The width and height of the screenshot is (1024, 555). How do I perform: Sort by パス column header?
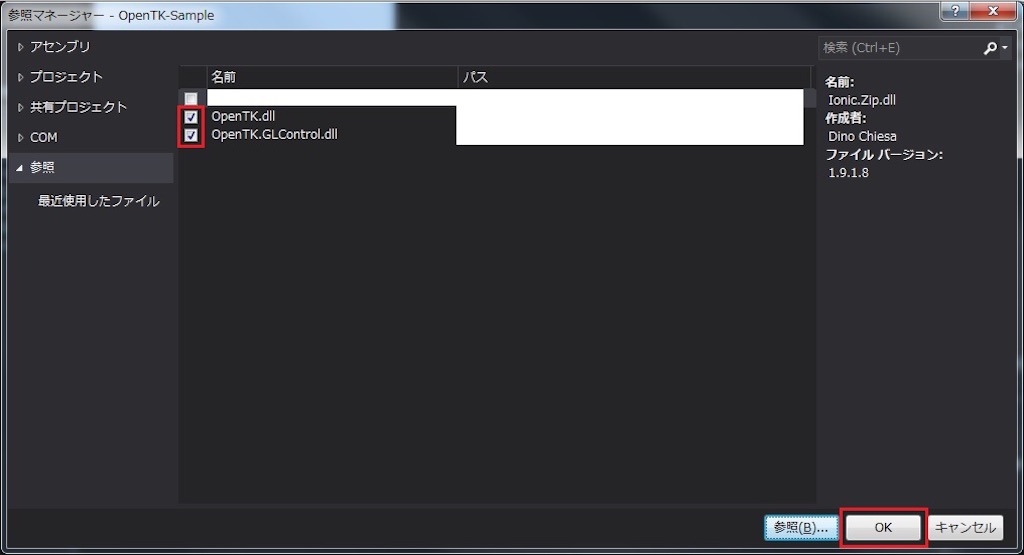point(633,77)
